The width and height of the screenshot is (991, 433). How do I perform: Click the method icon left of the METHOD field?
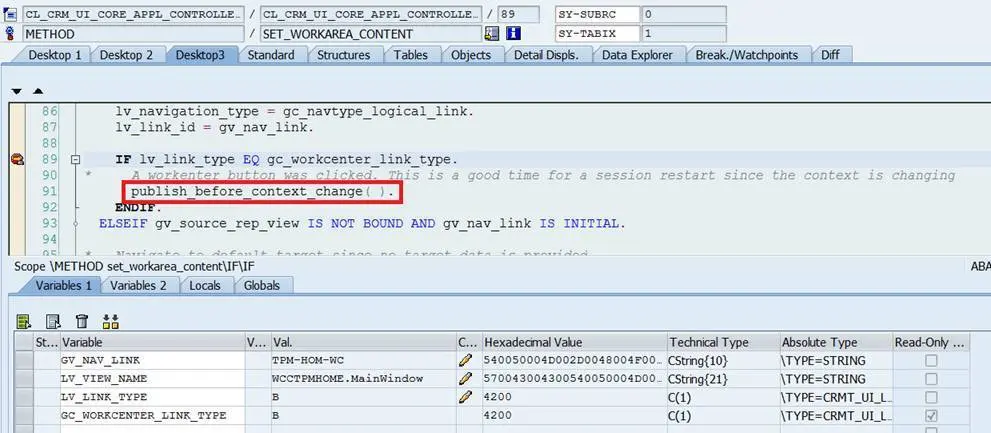[x=9, y=34]
